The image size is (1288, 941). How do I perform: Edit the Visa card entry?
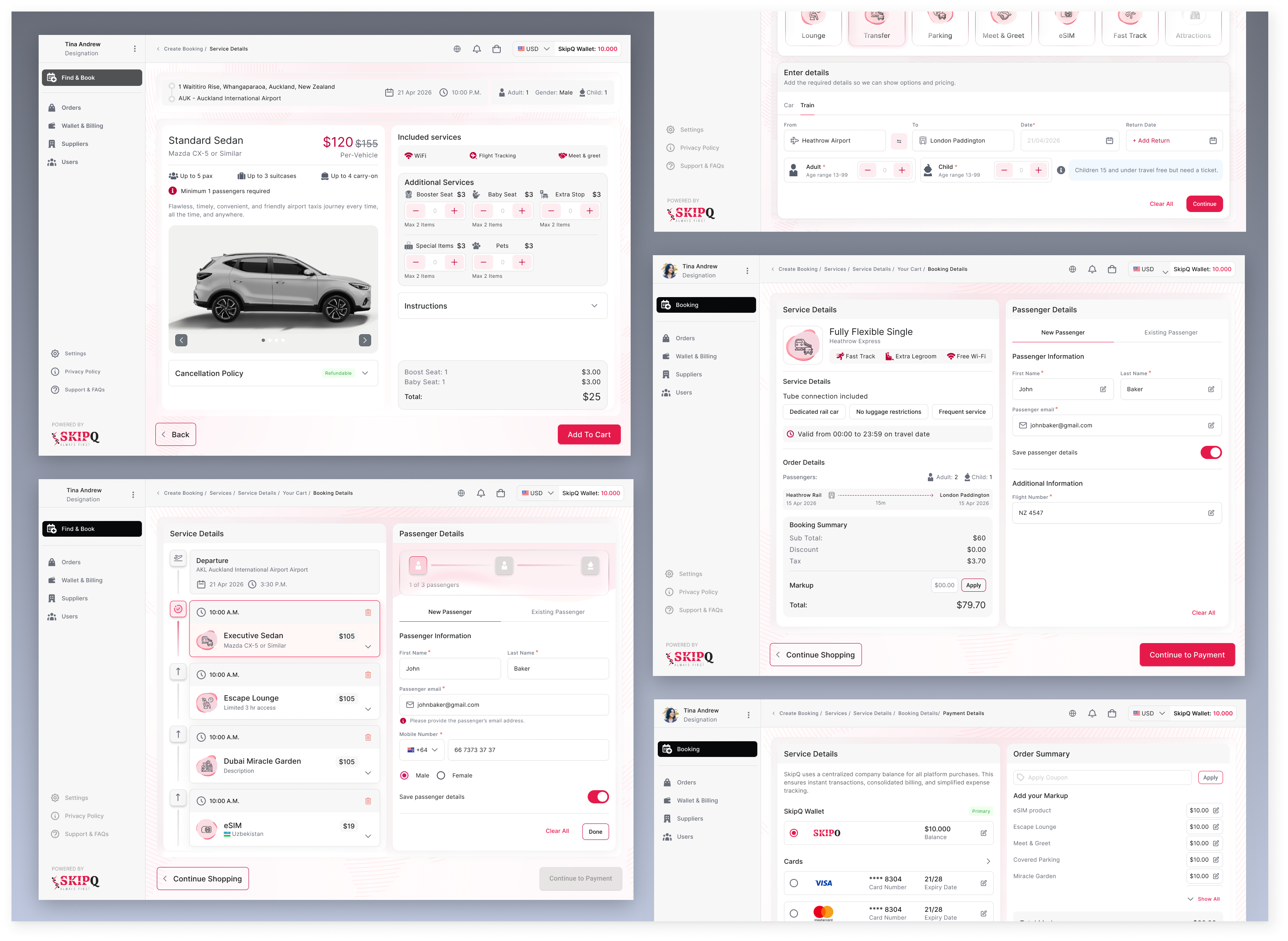984,883
